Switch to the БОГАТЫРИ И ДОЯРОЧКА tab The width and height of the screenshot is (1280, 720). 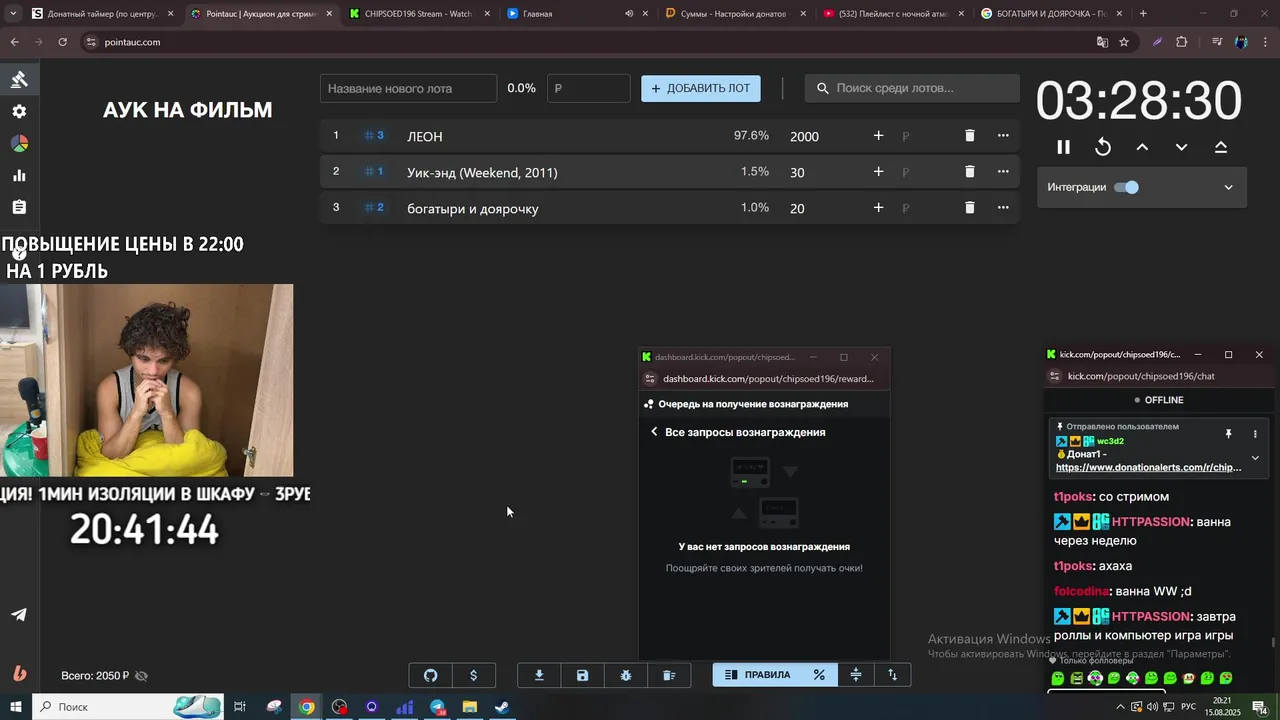(x=1054, y=14)
